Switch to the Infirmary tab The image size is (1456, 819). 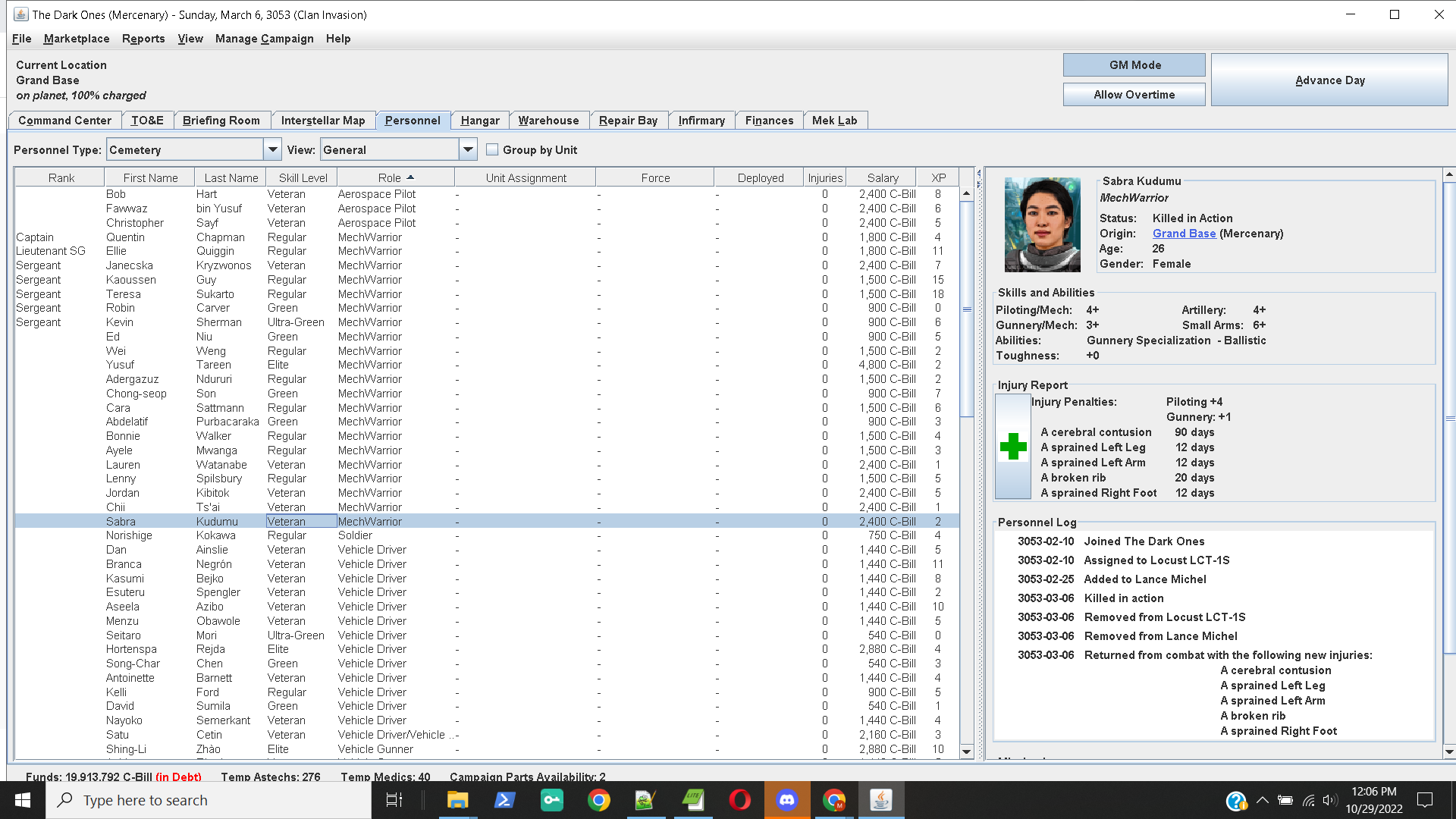[701, 120]
